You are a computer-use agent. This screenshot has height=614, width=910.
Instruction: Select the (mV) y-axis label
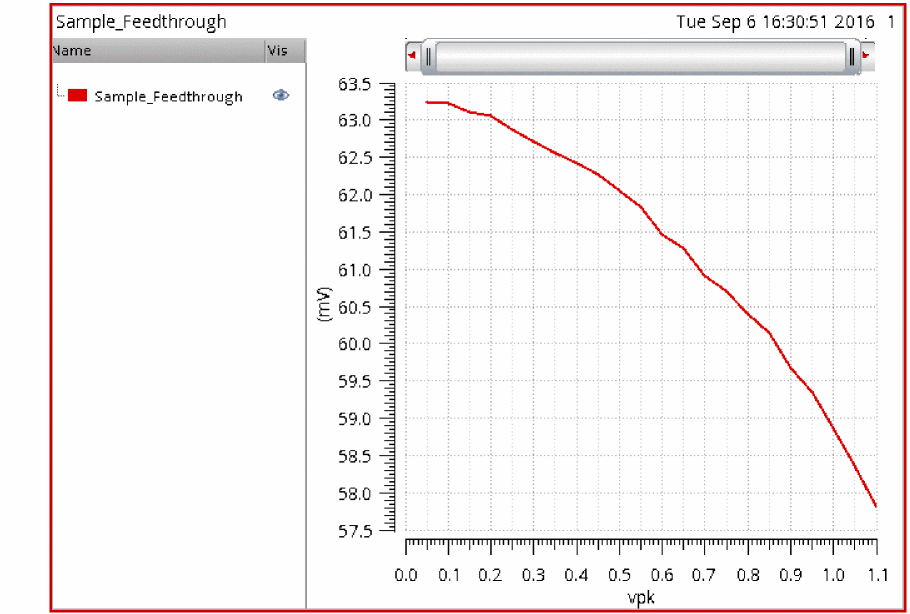[x=324, y=304]
